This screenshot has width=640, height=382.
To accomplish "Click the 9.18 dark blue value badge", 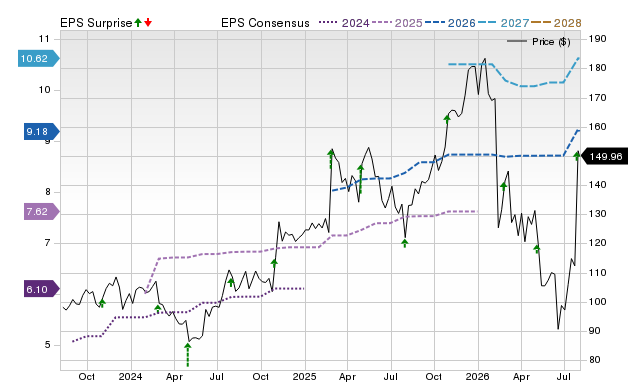I will coord(42,132).
